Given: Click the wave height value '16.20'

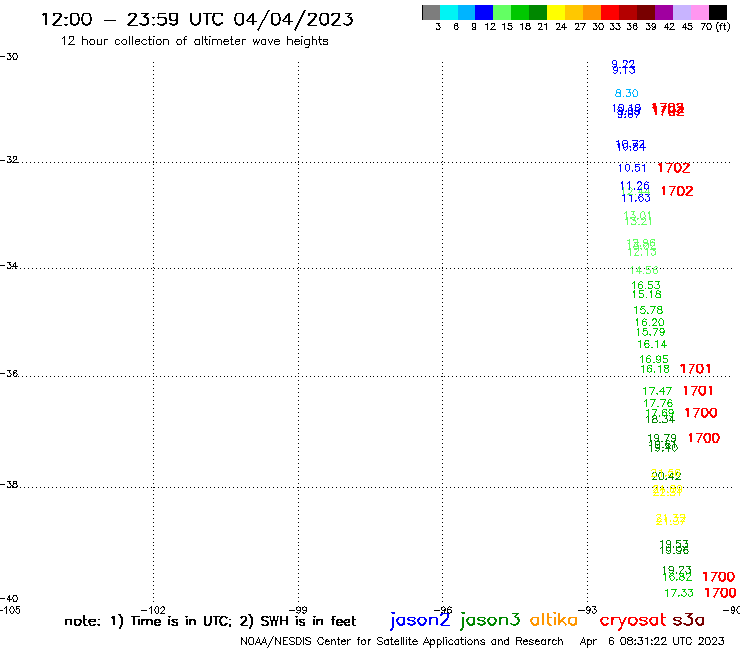Looking at the screenshot, I should [x=649, y=322].
